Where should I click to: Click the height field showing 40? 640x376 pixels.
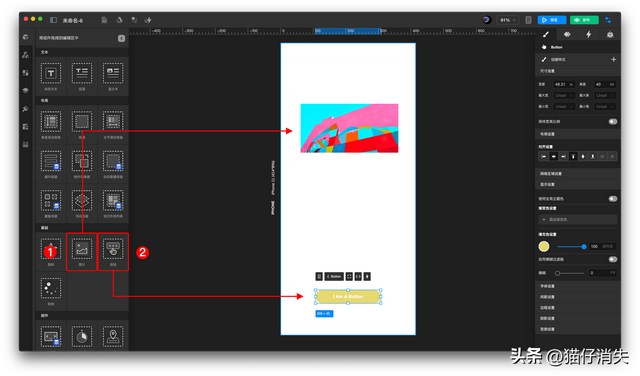(605, 84)
